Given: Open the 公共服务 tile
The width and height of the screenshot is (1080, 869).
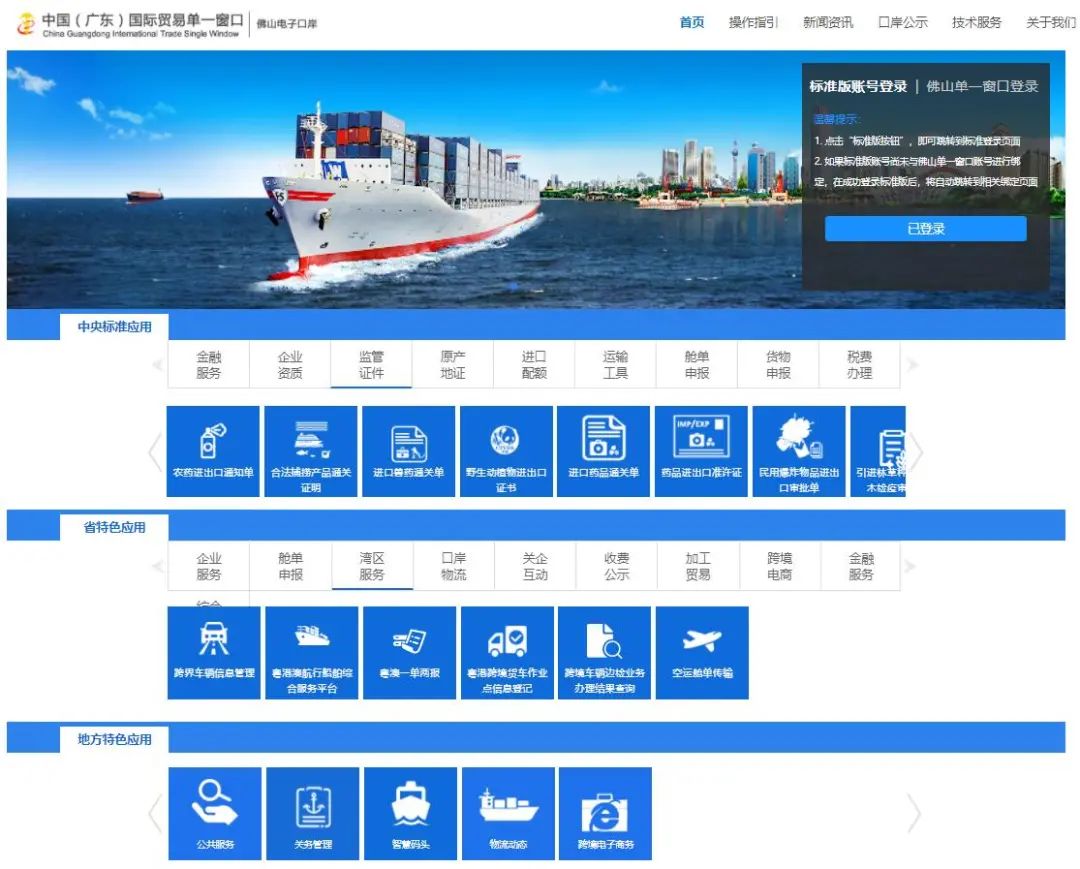Looking at the screenshot, I should pos(215,814).
